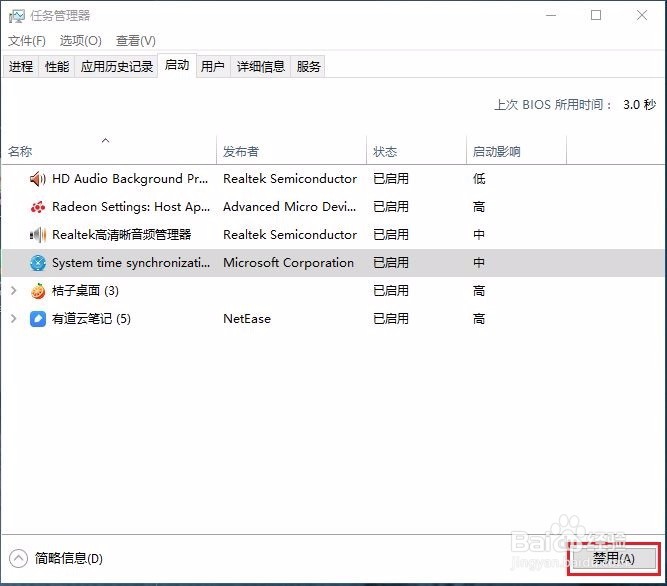This screenshot has height=586, width=667.
Task: Click the 中 impact value for System time synchronization
Action: click(479, 263)
